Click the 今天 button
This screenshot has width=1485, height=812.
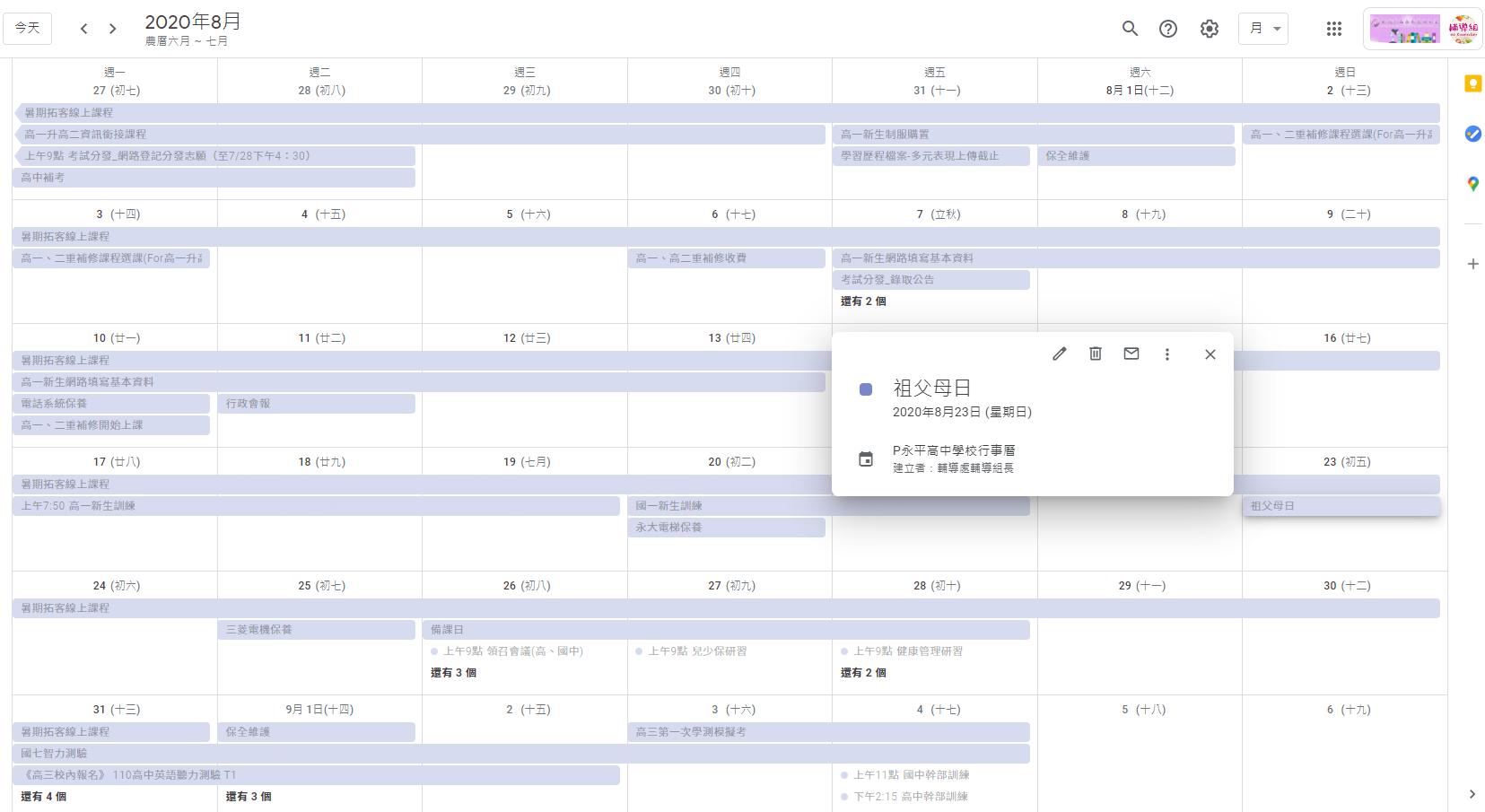[28, 29]
